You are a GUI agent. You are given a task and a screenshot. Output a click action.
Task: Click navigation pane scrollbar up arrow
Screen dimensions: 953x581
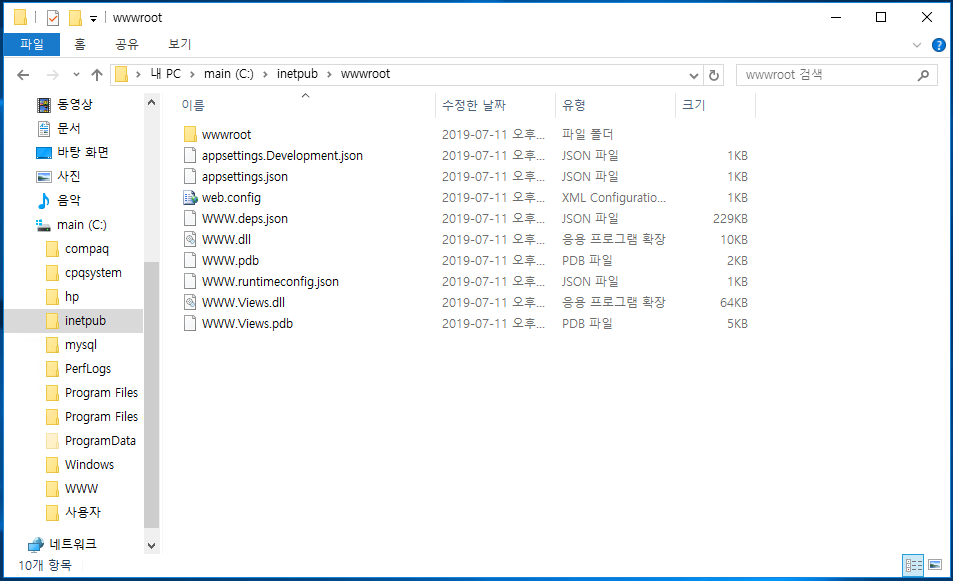coord(151,103)
